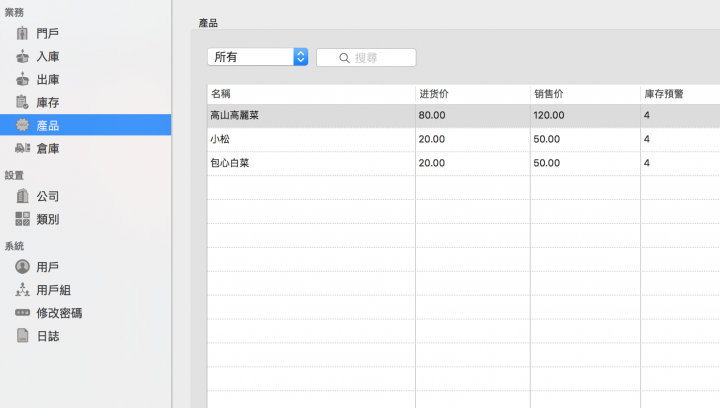The image size is (720, 408).
Task: Select the 小松 product row
Action: point(464,139)
